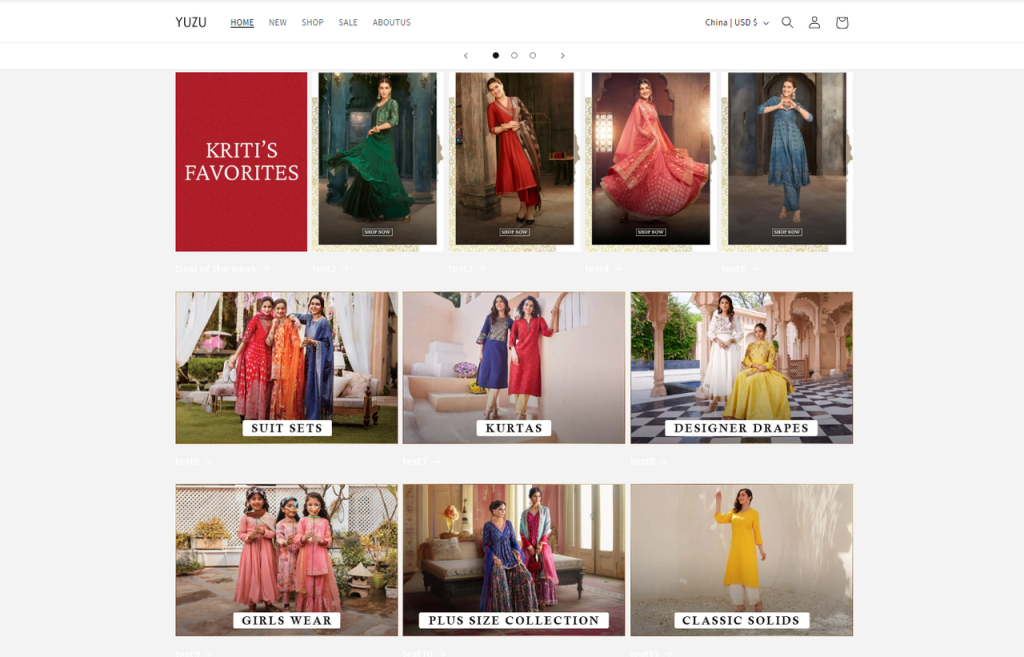The width and height of the screenshot is (1024, 657).
Task: Open the SHOP menu item
Action: [x=312, y=22]
